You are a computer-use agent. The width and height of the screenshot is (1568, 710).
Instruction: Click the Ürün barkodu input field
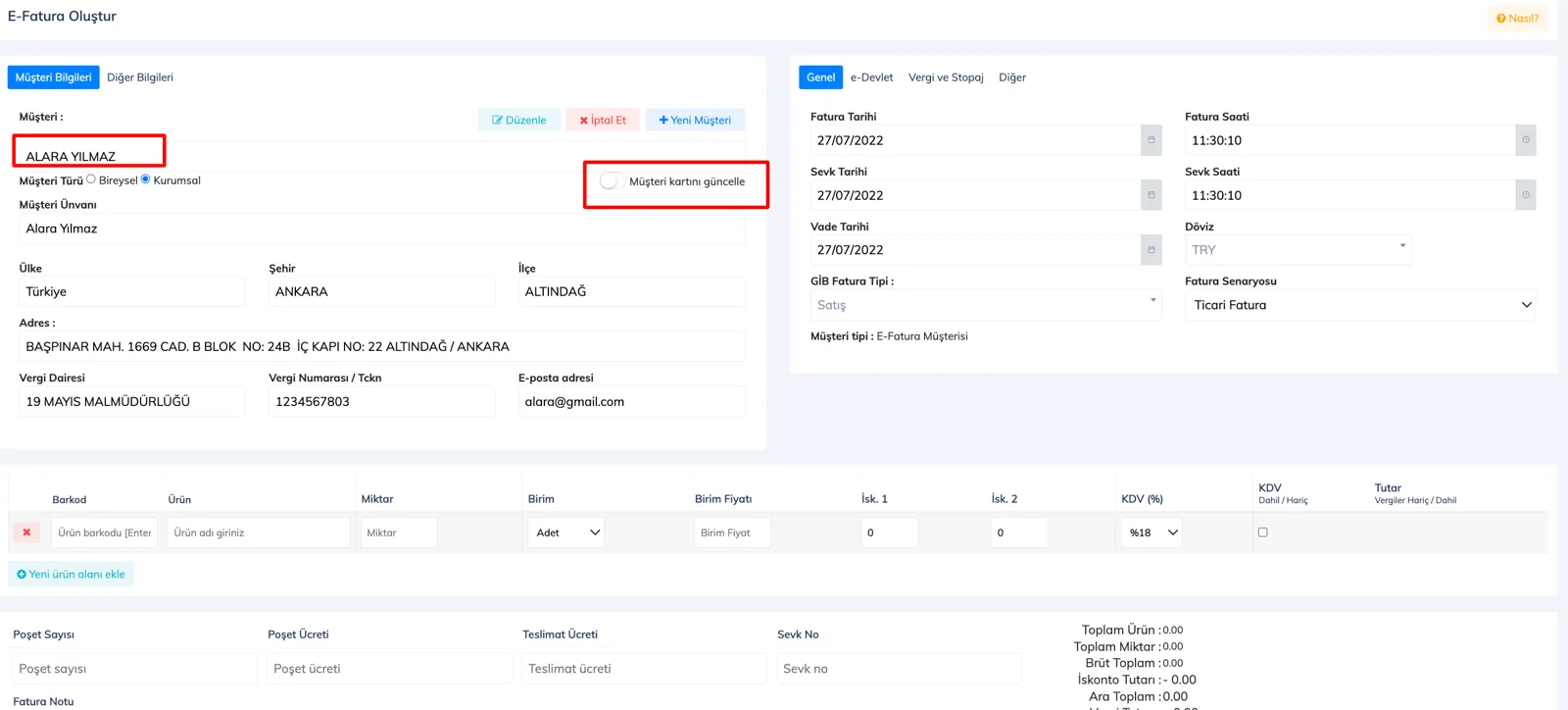pos(105,532)
